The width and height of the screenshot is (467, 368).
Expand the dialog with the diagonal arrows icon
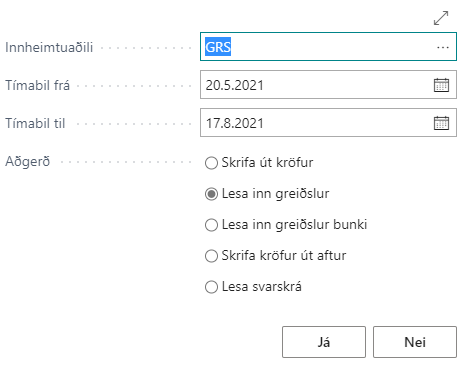tap(441, 18)
